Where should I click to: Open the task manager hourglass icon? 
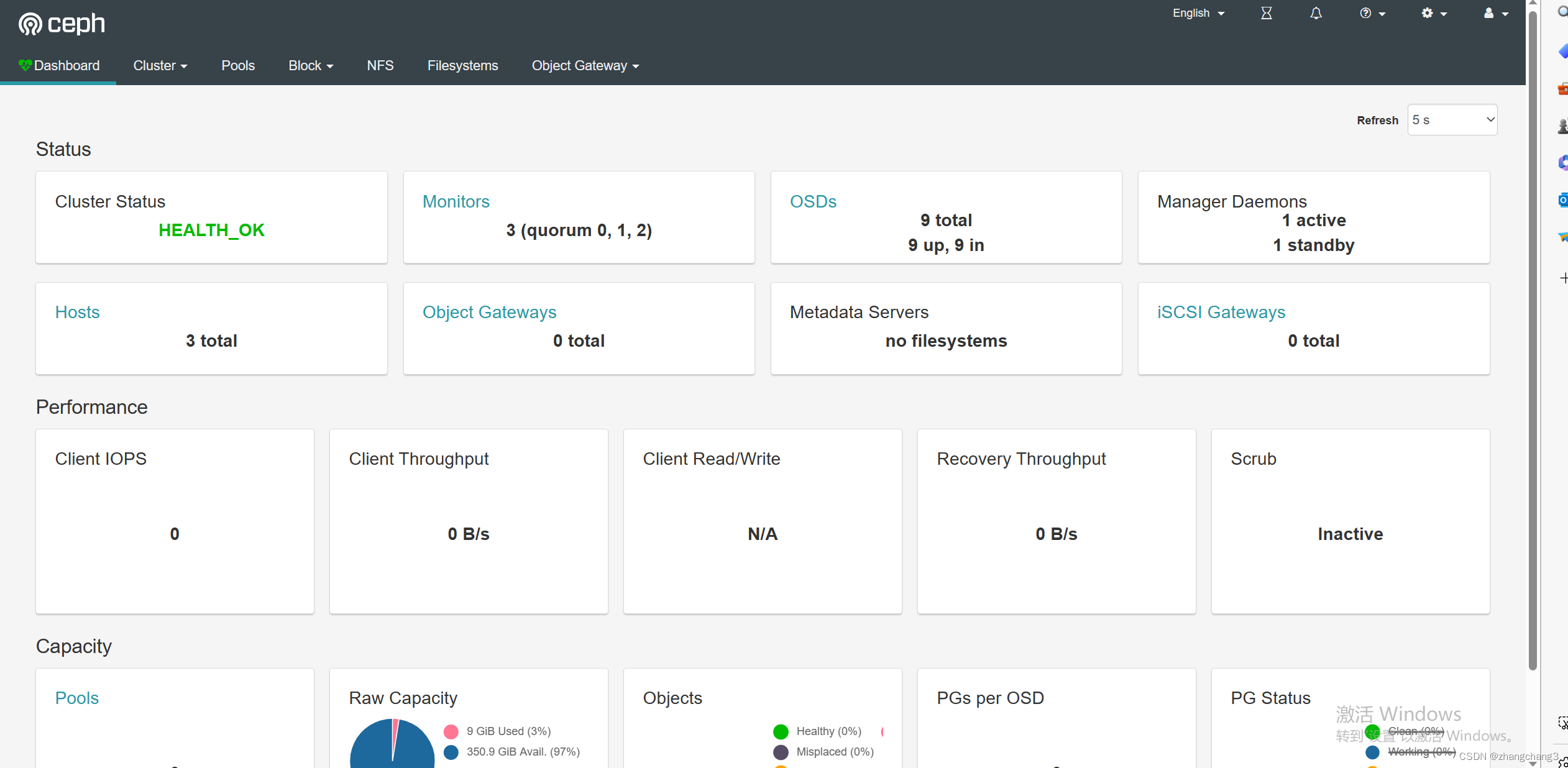(x=1266, y=13)
